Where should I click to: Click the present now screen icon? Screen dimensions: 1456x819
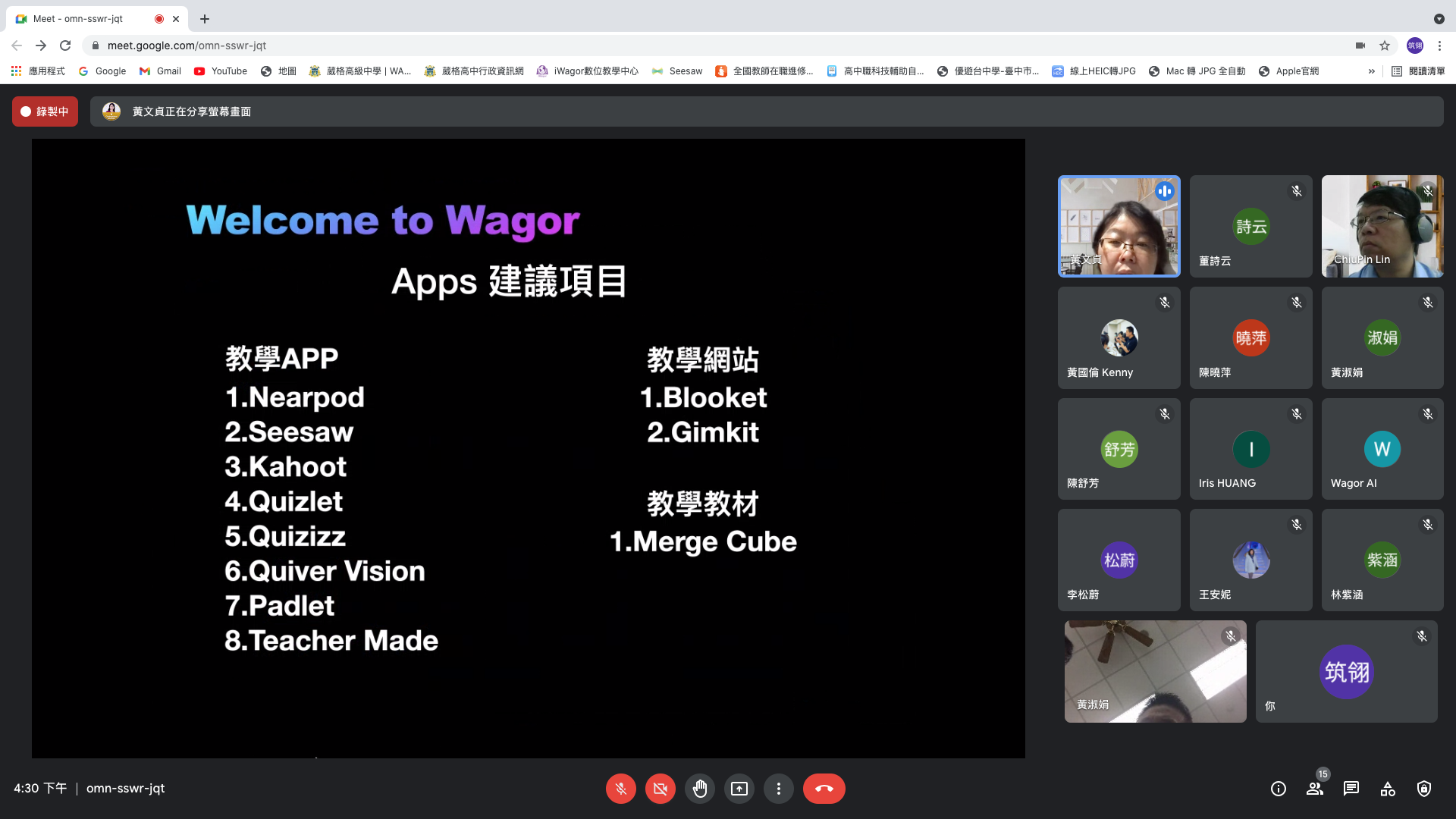[739, 789]
